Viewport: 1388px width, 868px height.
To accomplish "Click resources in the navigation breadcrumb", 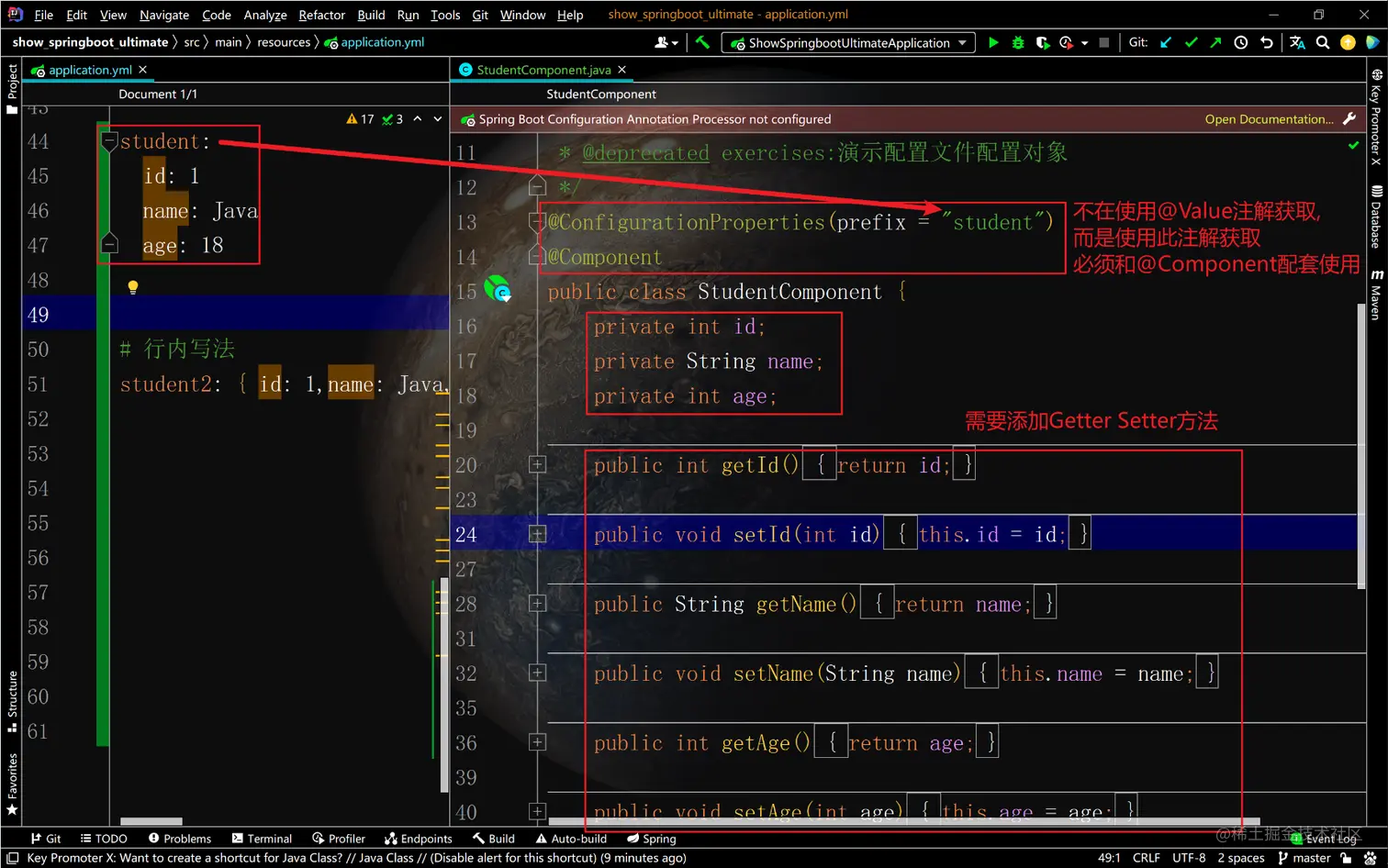I will [x=284, y=42].
